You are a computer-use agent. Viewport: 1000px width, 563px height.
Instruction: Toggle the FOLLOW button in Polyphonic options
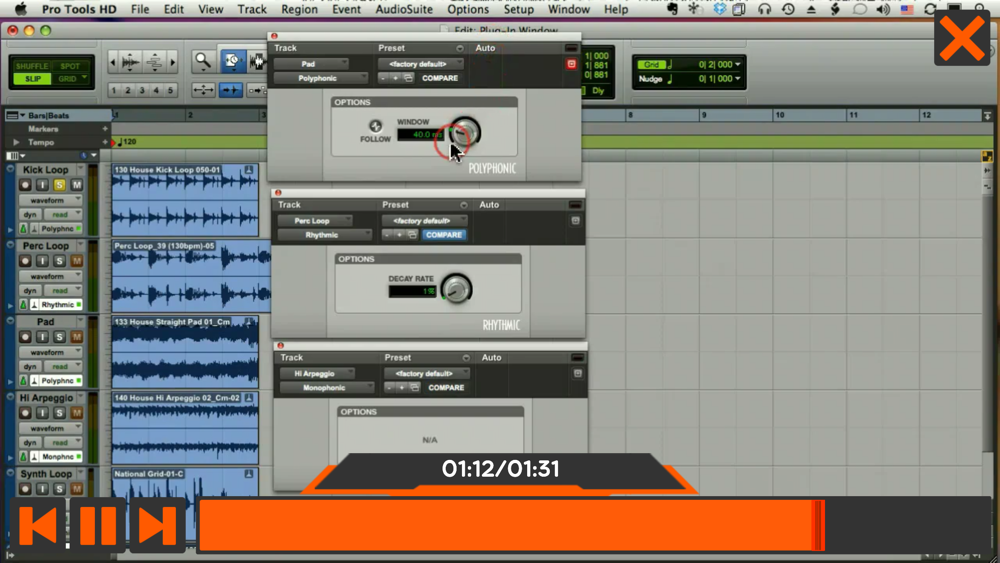(375, 126)
